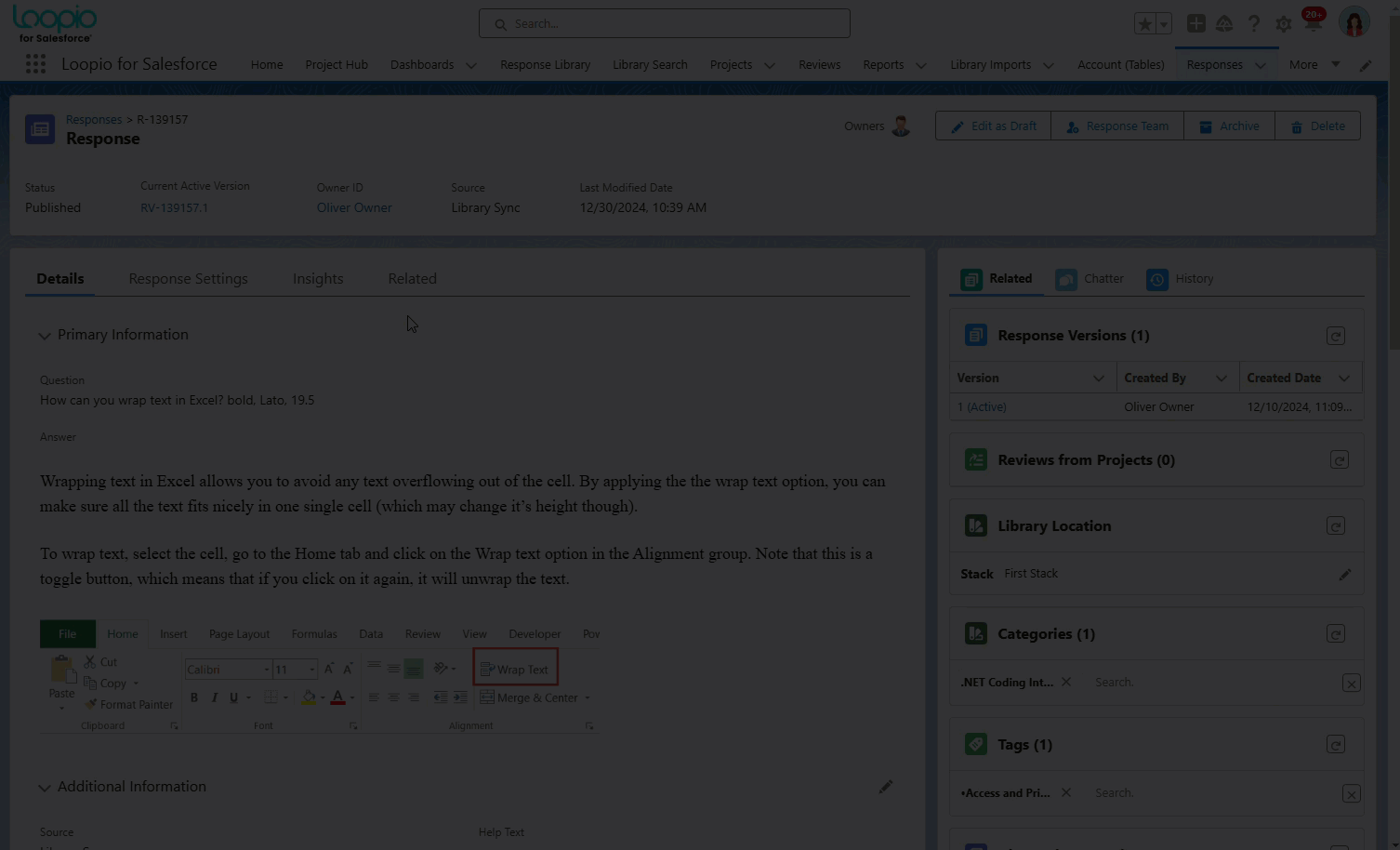The height and width of the screenshot is (850, 1400).
Task: Expand the Responses nav dropdown chevron
Action: [x=1261, y=65]
